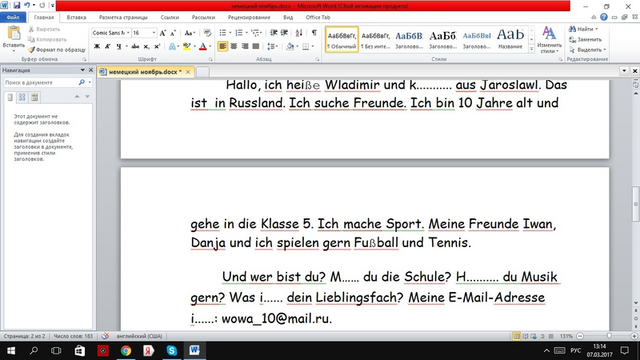The width and height of the screenshot is (640, 360).
Task: Click the shading paint bucket icon
Action: (x=290, y=47)
